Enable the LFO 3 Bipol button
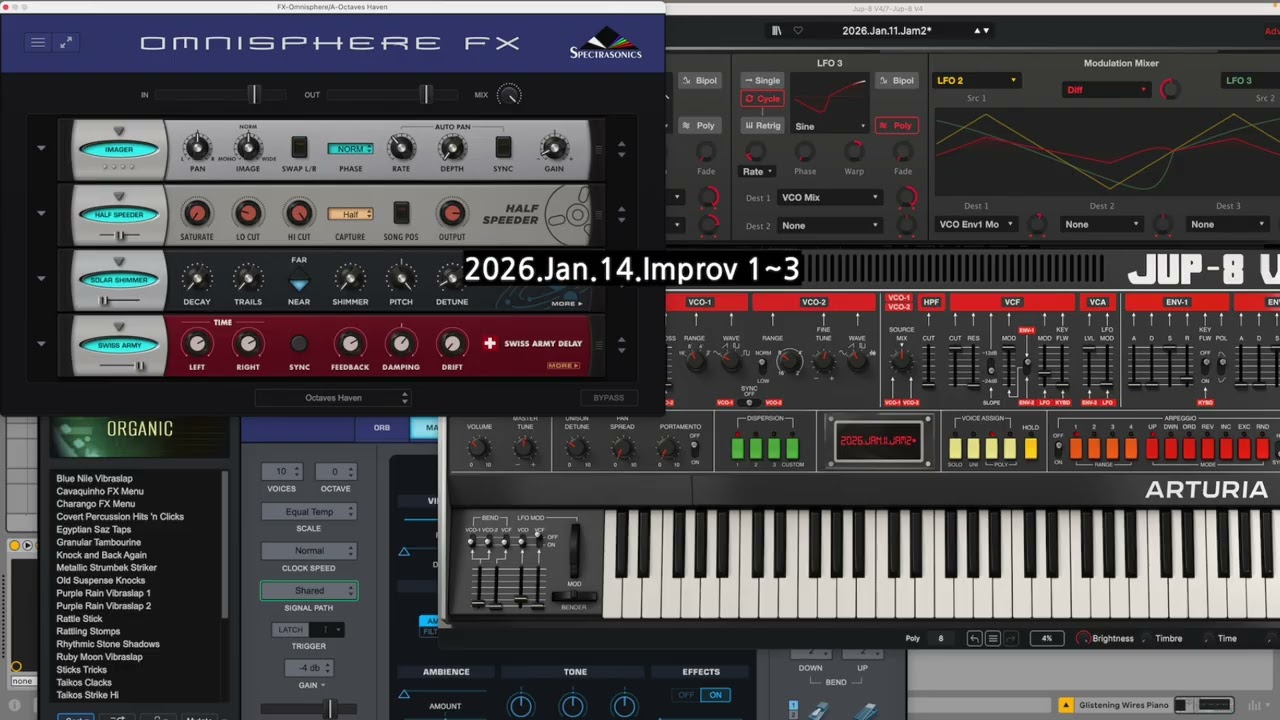Image resolution: width=1280 pixels, height=720 pixels. [897, 80]
